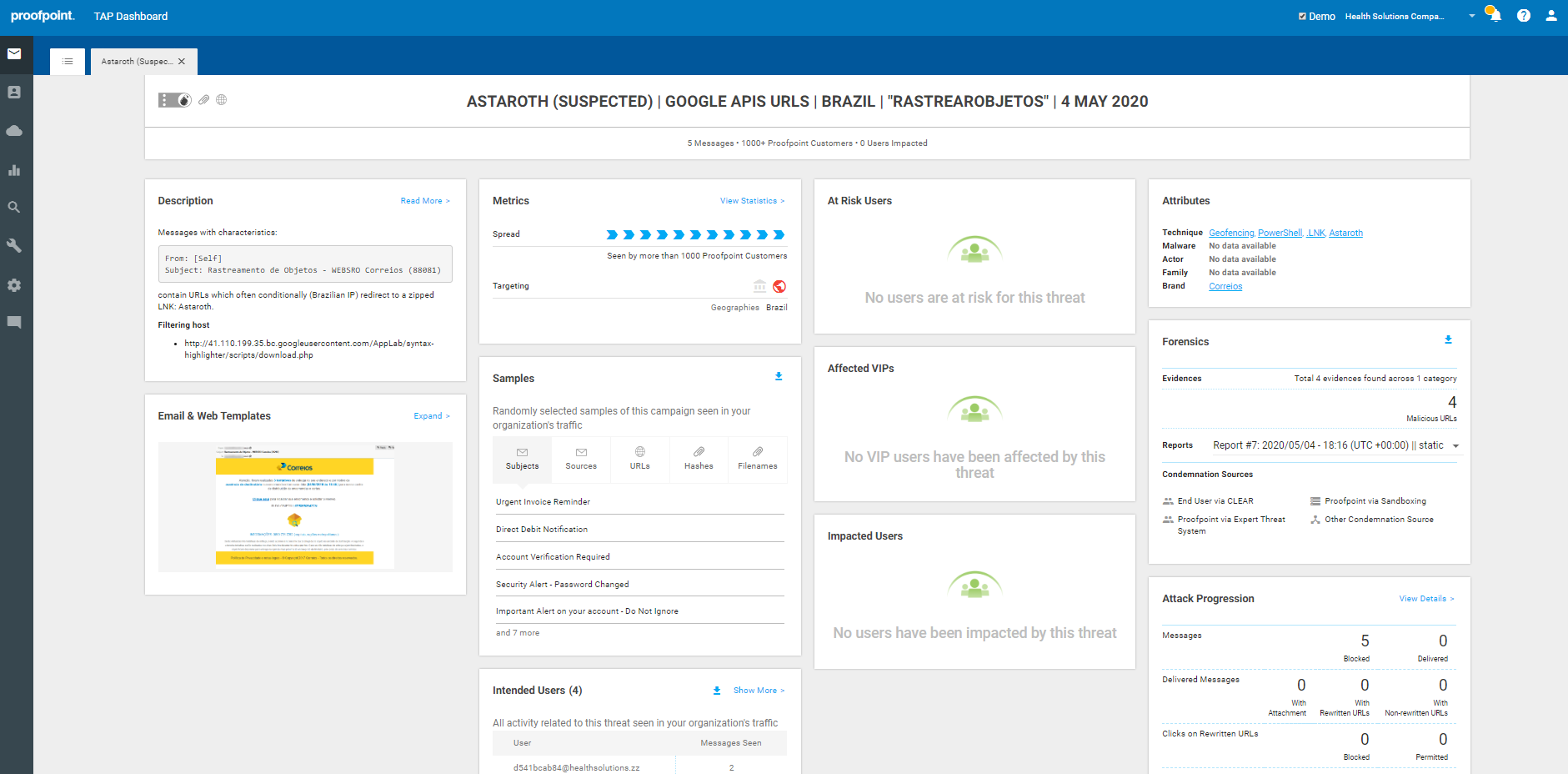This screenshot has height=774, width=1568.
Task: Click the Spread arrows indicator
Action: 696,235
